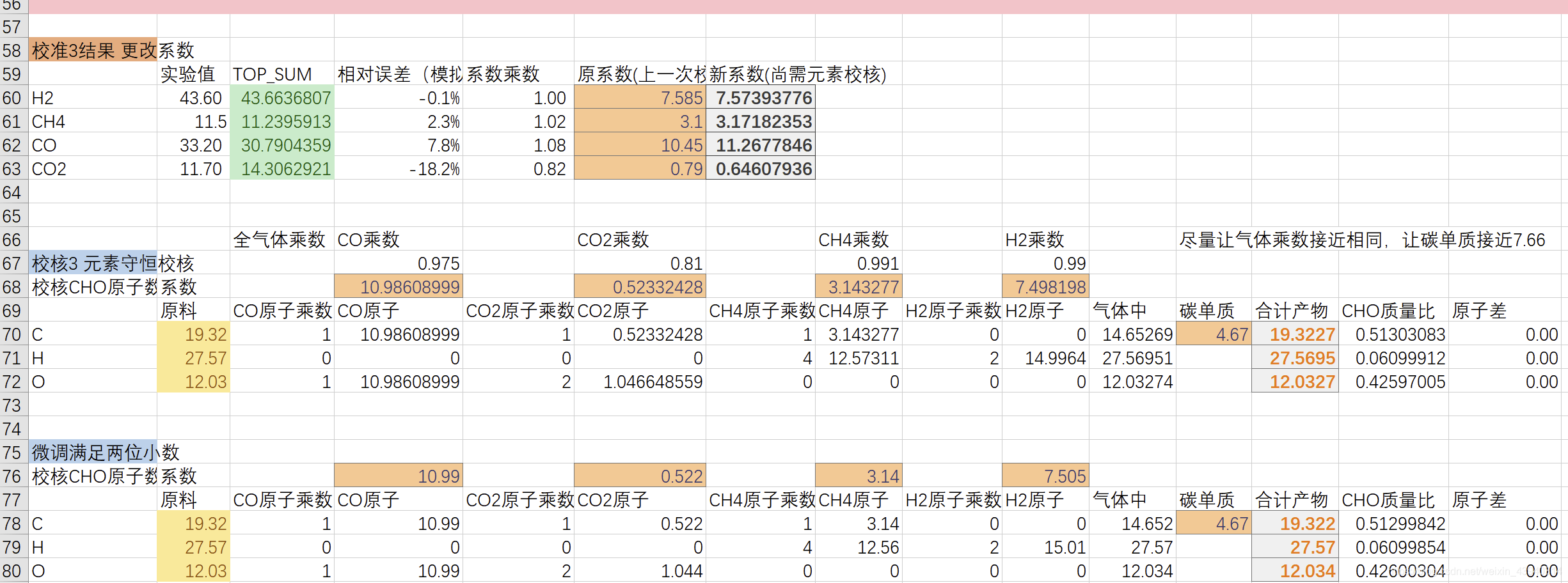Select value 12.57311
The height and width of the screenshot is (583, 1568).
[859, 357]
